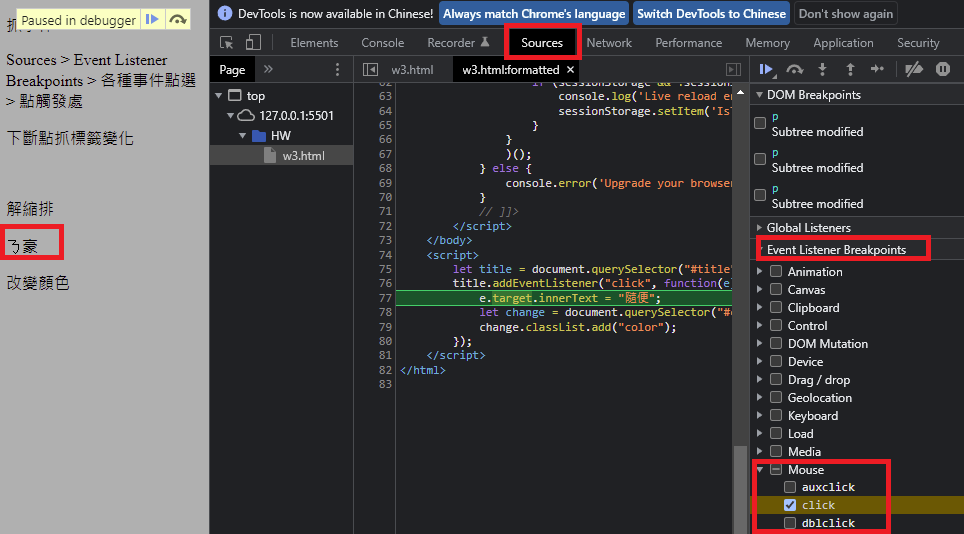Click the top frame icon

click(235, 95)
